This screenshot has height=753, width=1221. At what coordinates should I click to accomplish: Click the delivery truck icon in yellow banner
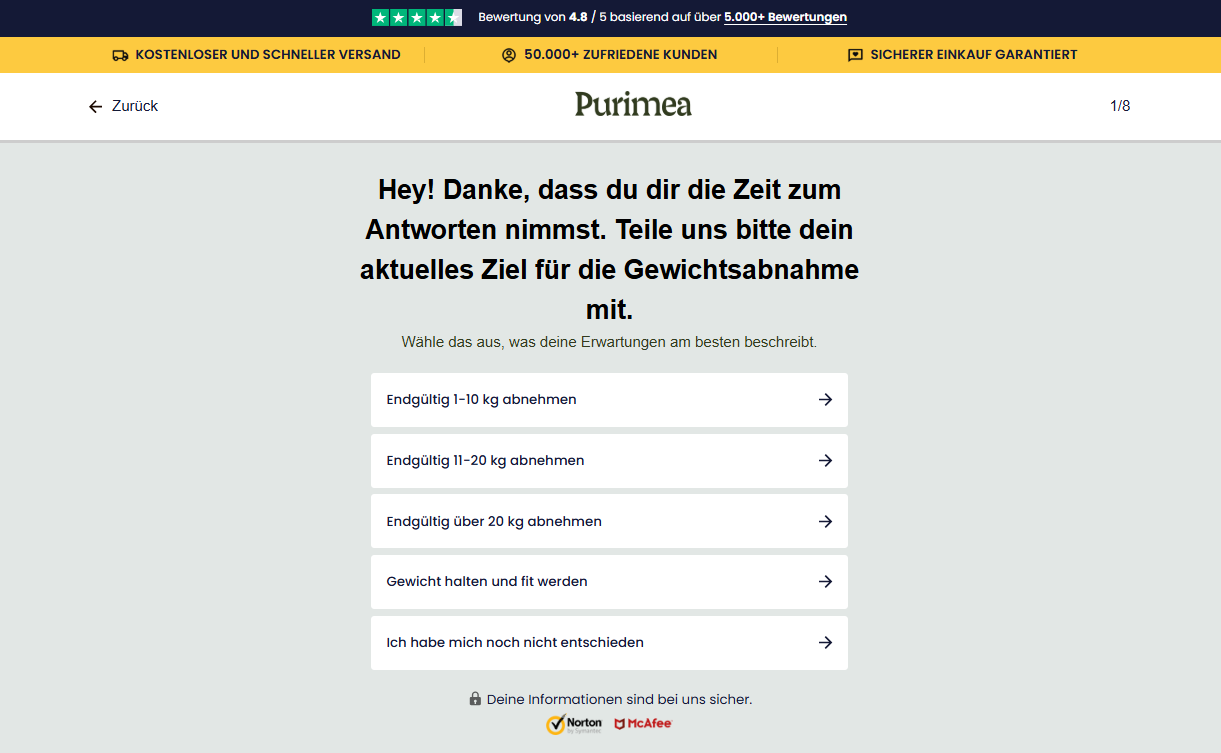click(x=120, y=55)
